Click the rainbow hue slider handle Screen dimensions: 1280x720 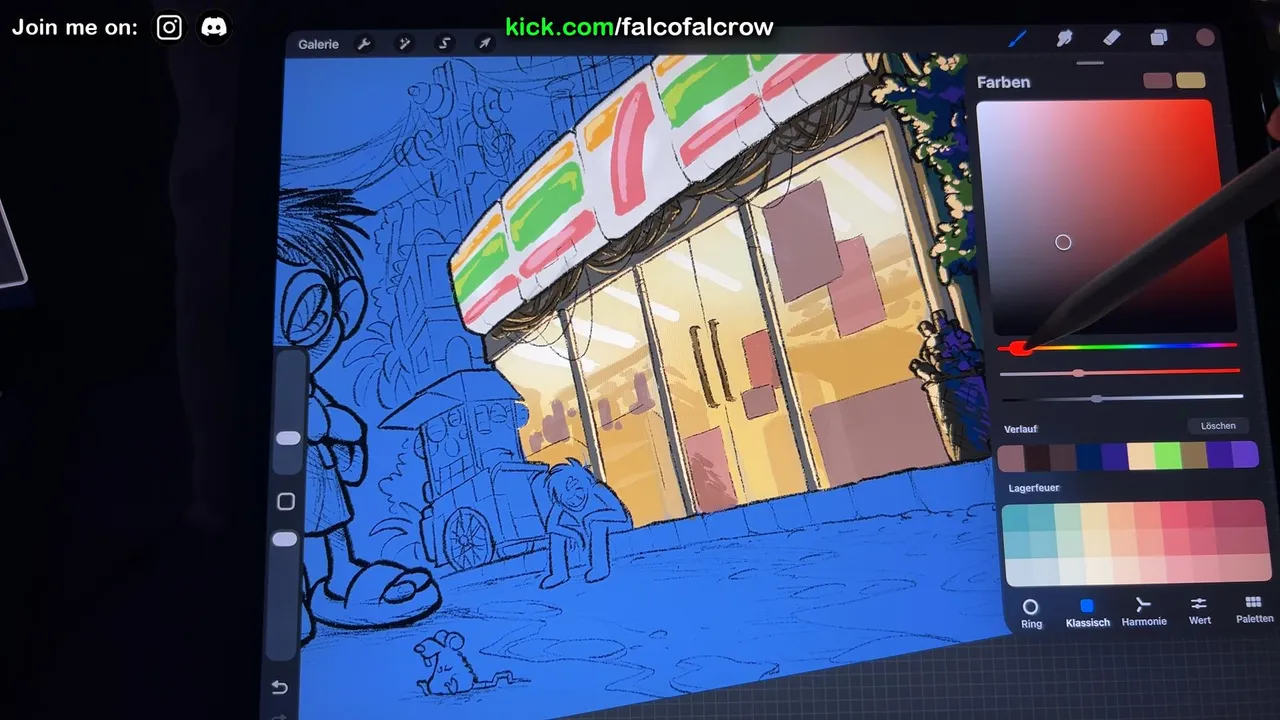coord(1019,348)
